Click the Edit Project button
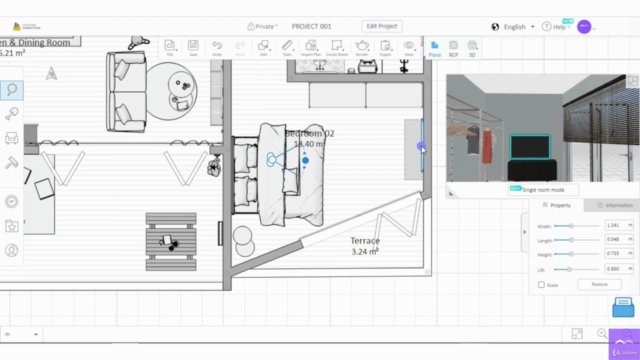 pos(382,26)
